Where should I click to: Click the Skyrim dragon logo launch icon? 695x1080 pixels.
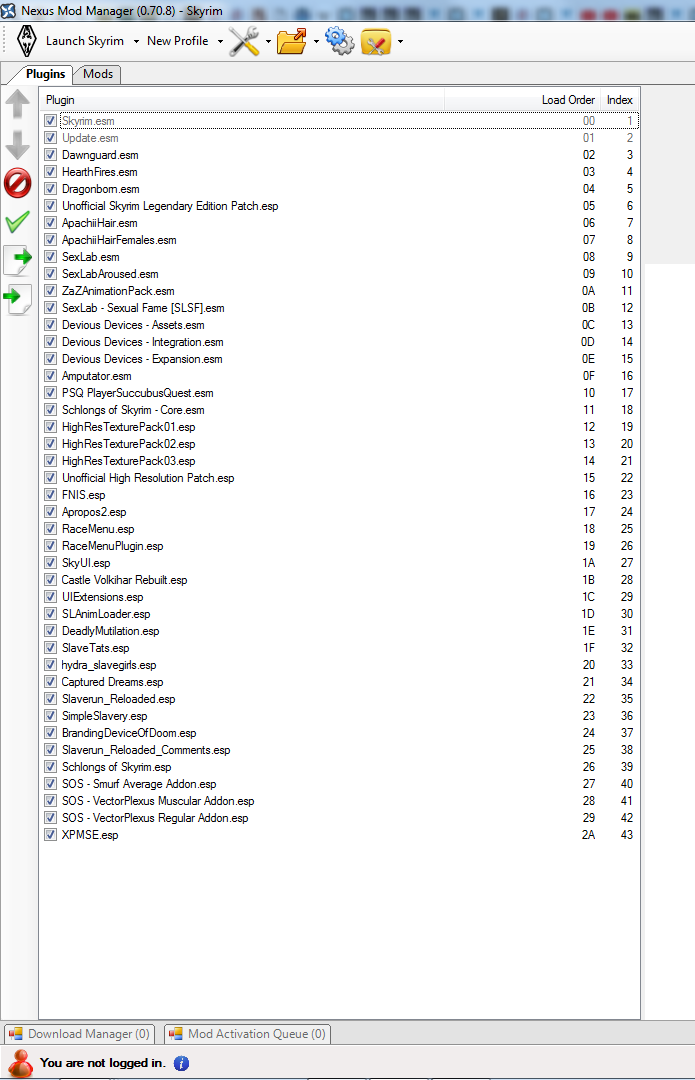(x=27, y=41)
